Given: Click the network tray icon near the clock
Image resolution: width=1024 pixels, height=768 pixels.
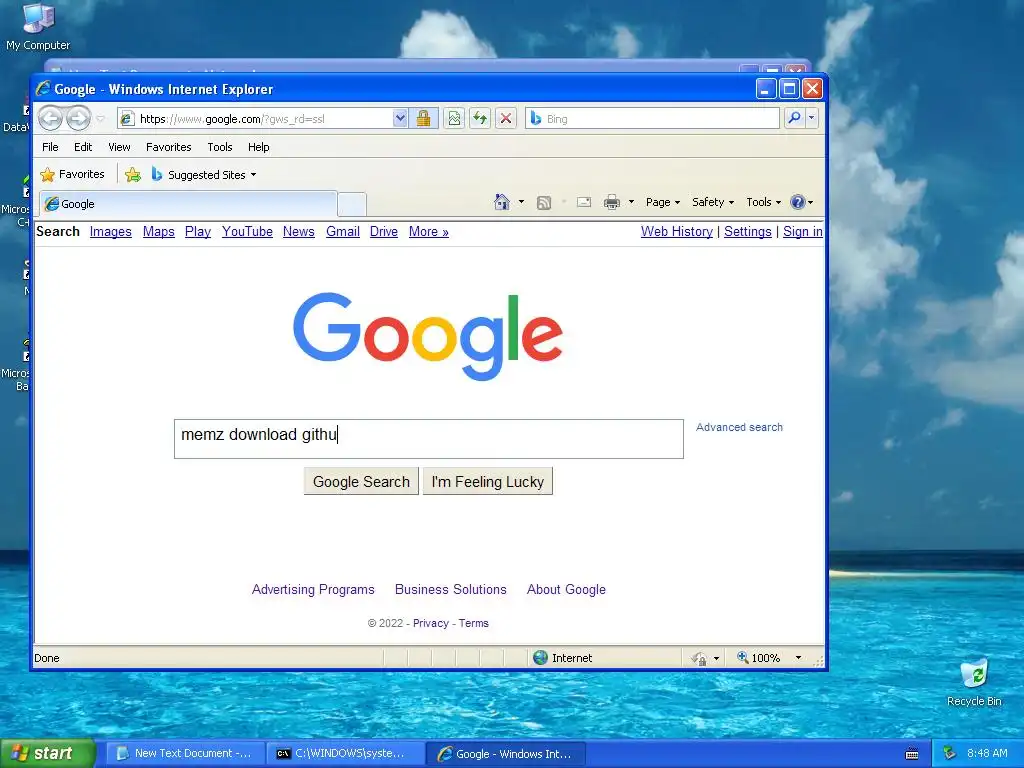Looking at the screenshot, I should [x=950, y=753].
